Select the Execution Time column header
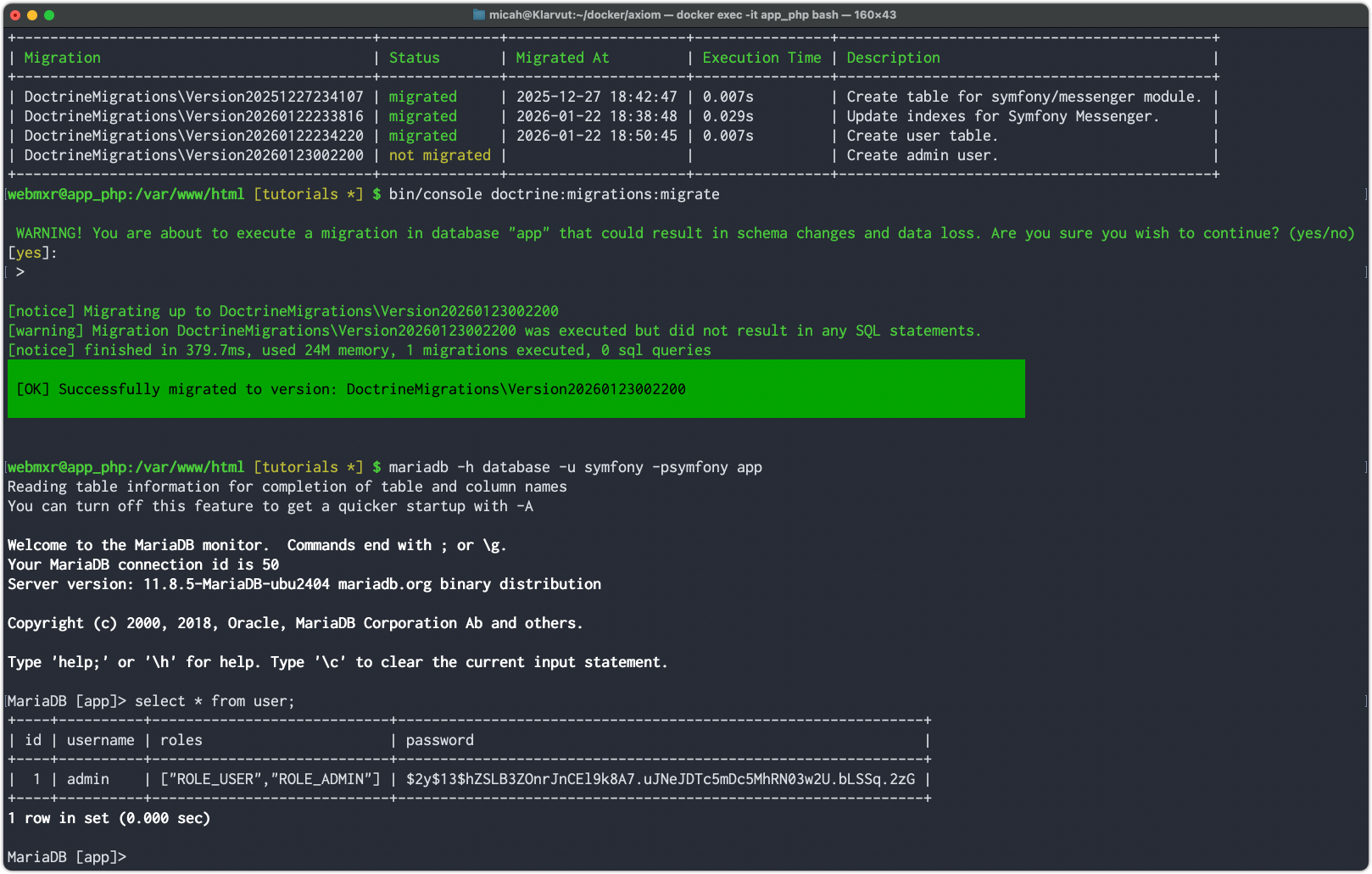 point(761,57)
